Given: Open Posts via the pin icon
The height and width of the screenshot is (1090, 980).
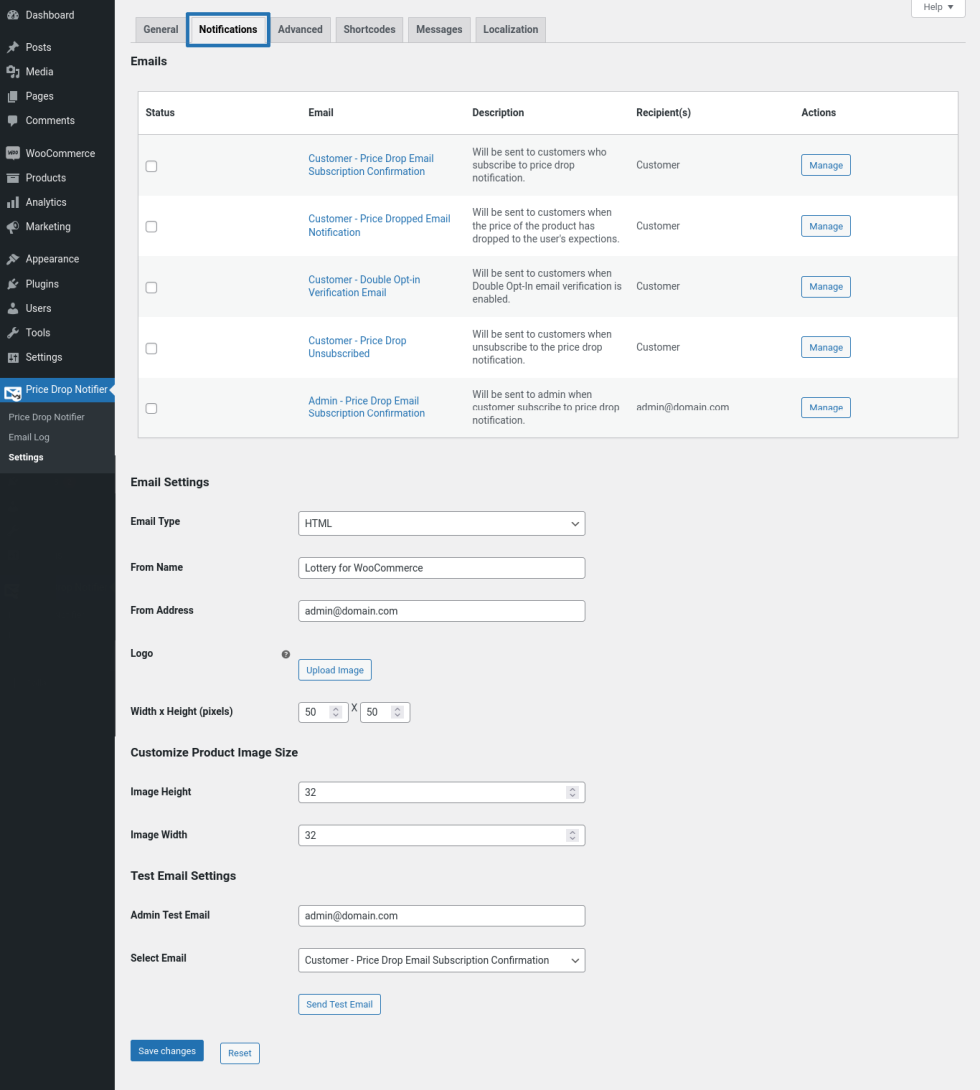Looking at the screenshot, I should pos(13,47).
